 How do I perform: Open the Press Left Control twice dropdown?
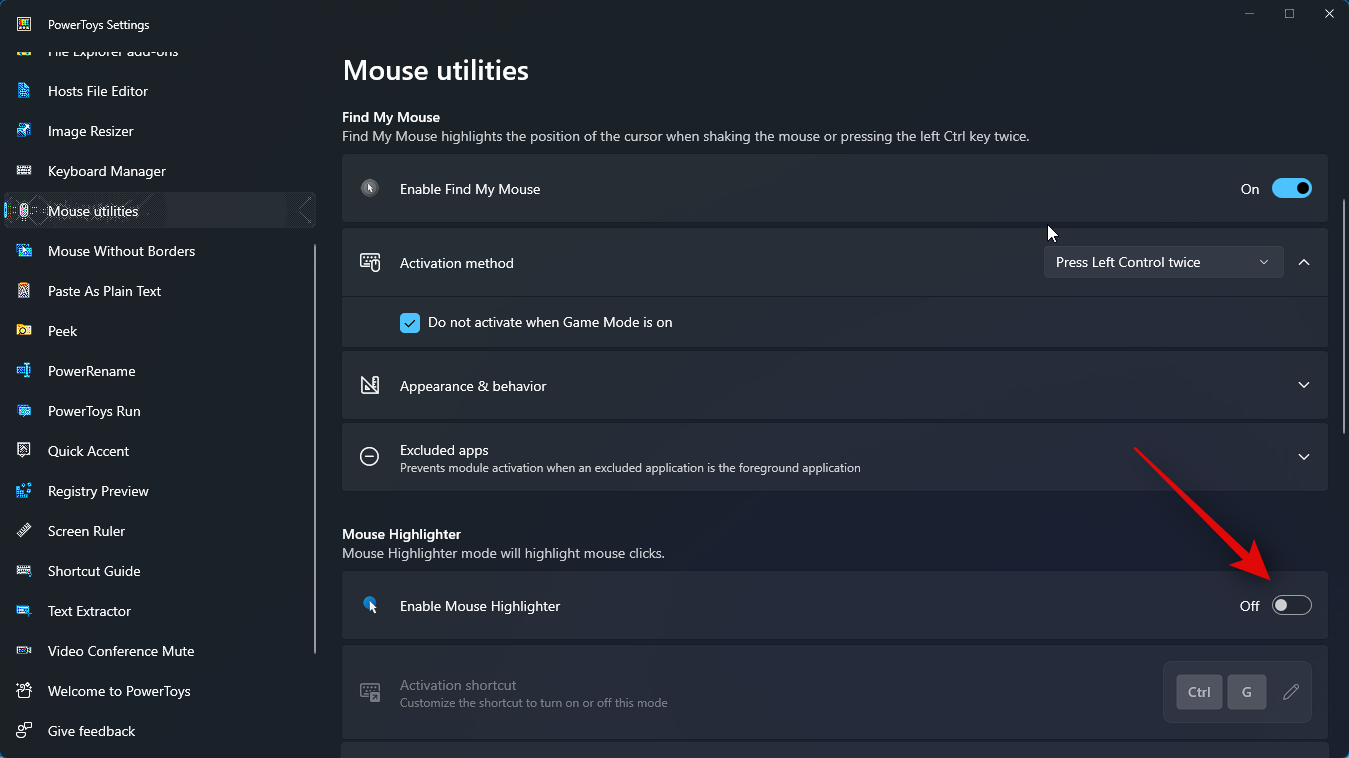[1163, 262]
